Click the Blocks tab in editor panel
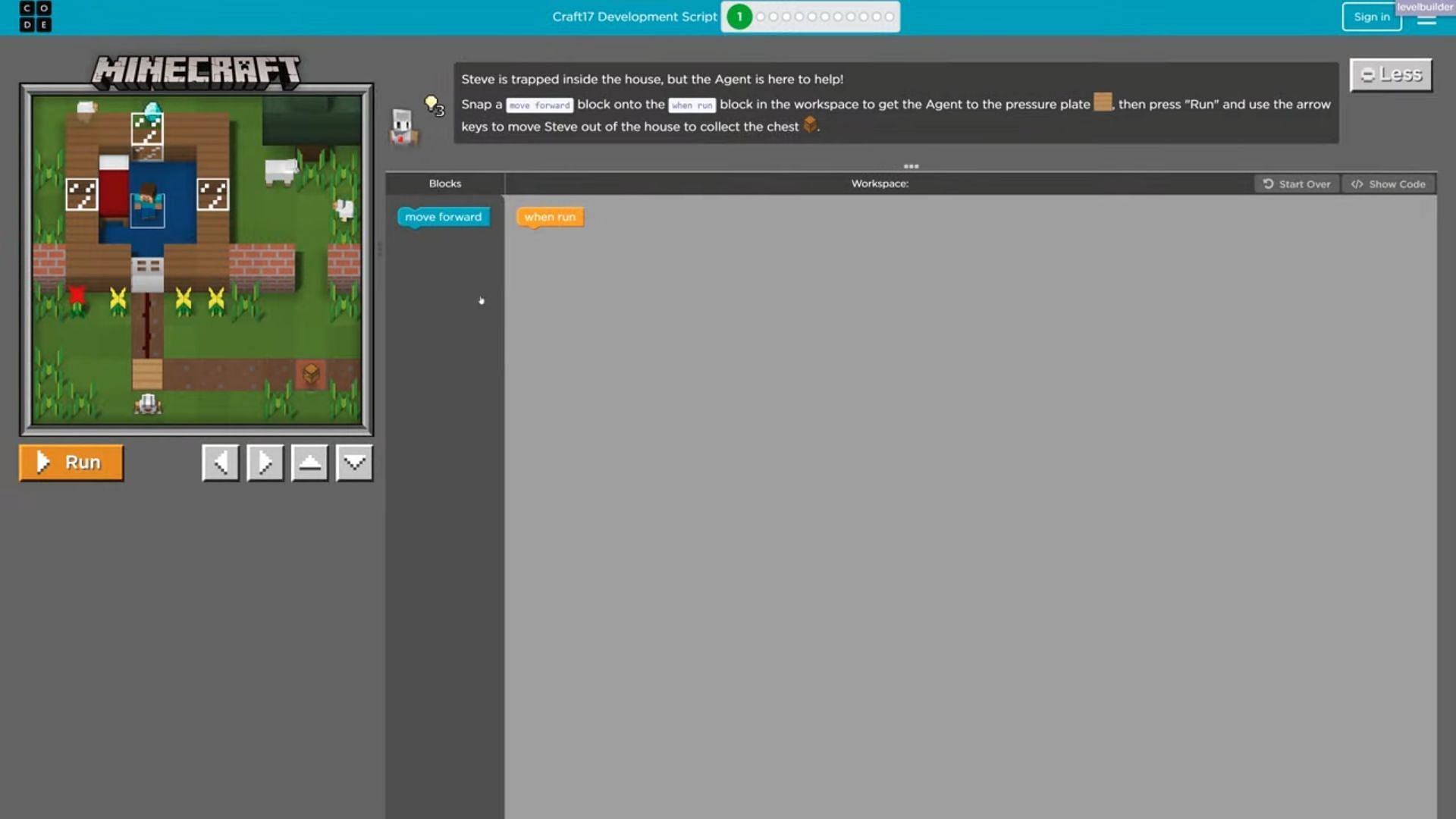 (444, 183)
